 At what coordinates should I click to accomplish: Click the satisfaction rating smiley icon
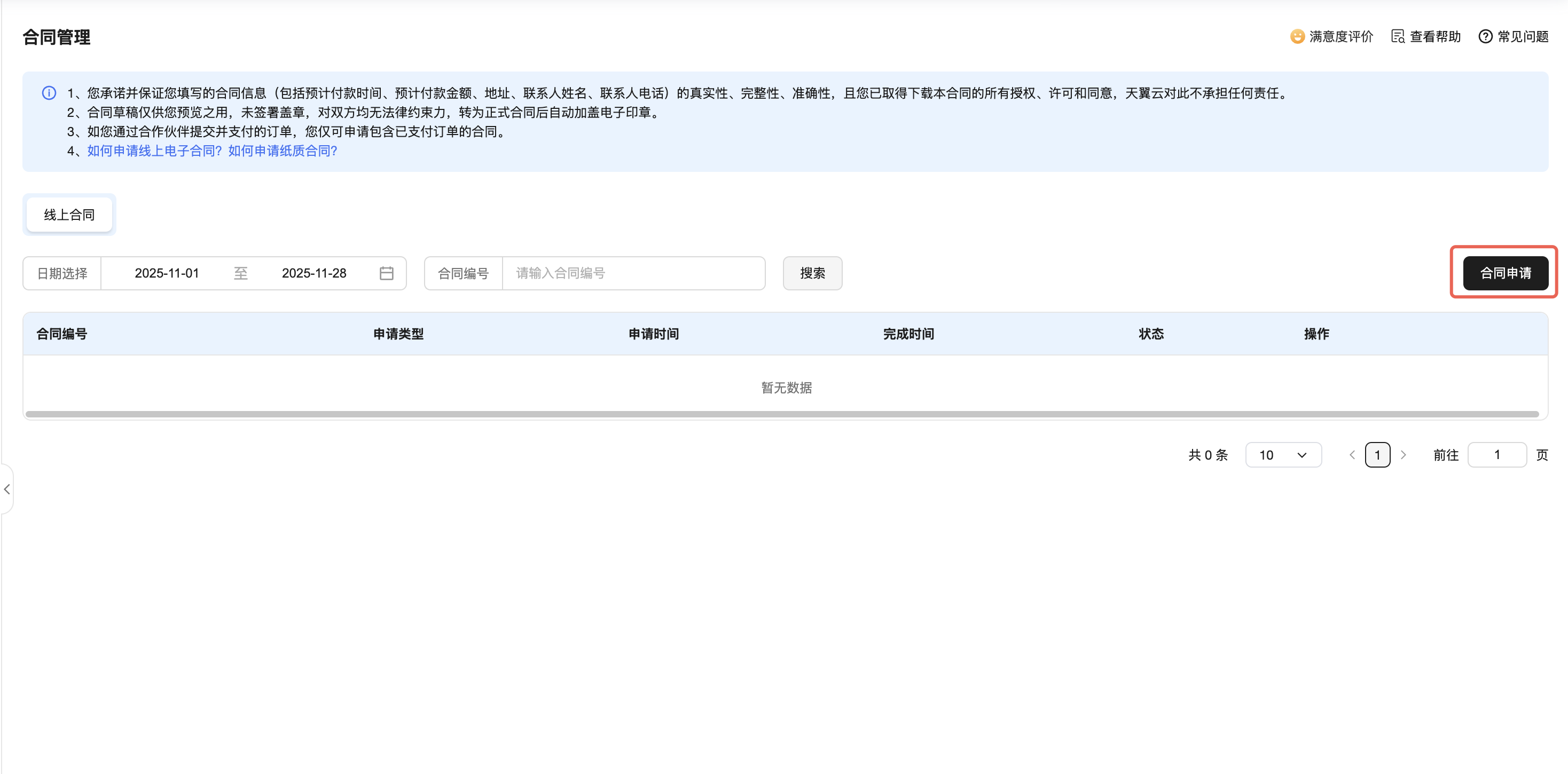(x=1297, y=36)
